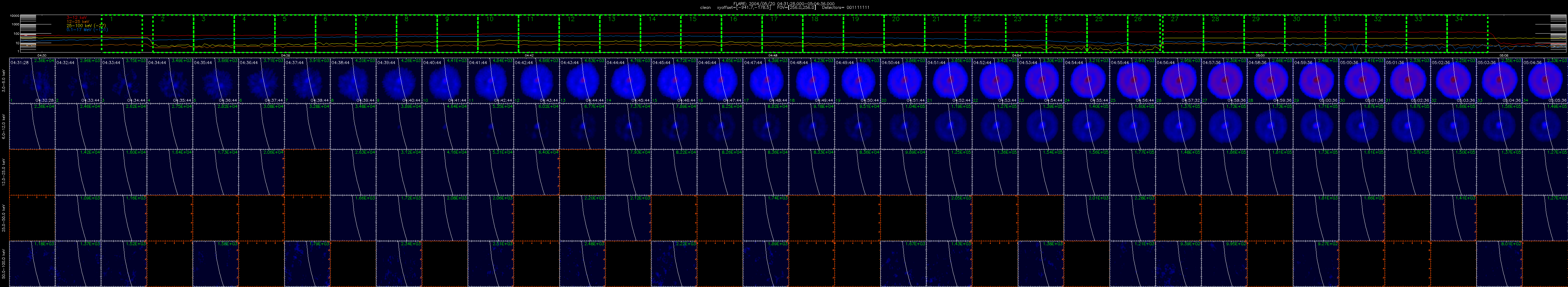This screenshot has width=1568, height=287.
Task: Open the 50-100 keV image labeled 2.22E+03
Action: point(674,263)
